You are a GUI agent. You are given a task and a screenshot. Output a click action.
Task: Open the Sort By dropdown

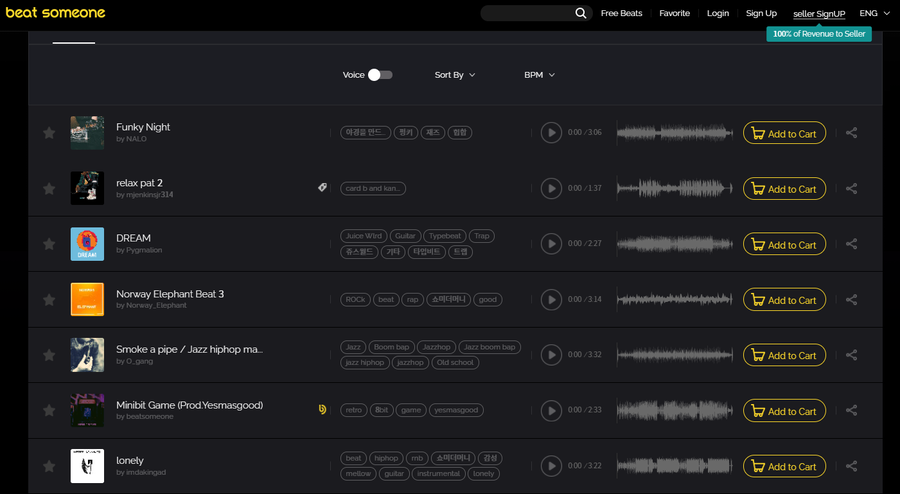point(455,75)
